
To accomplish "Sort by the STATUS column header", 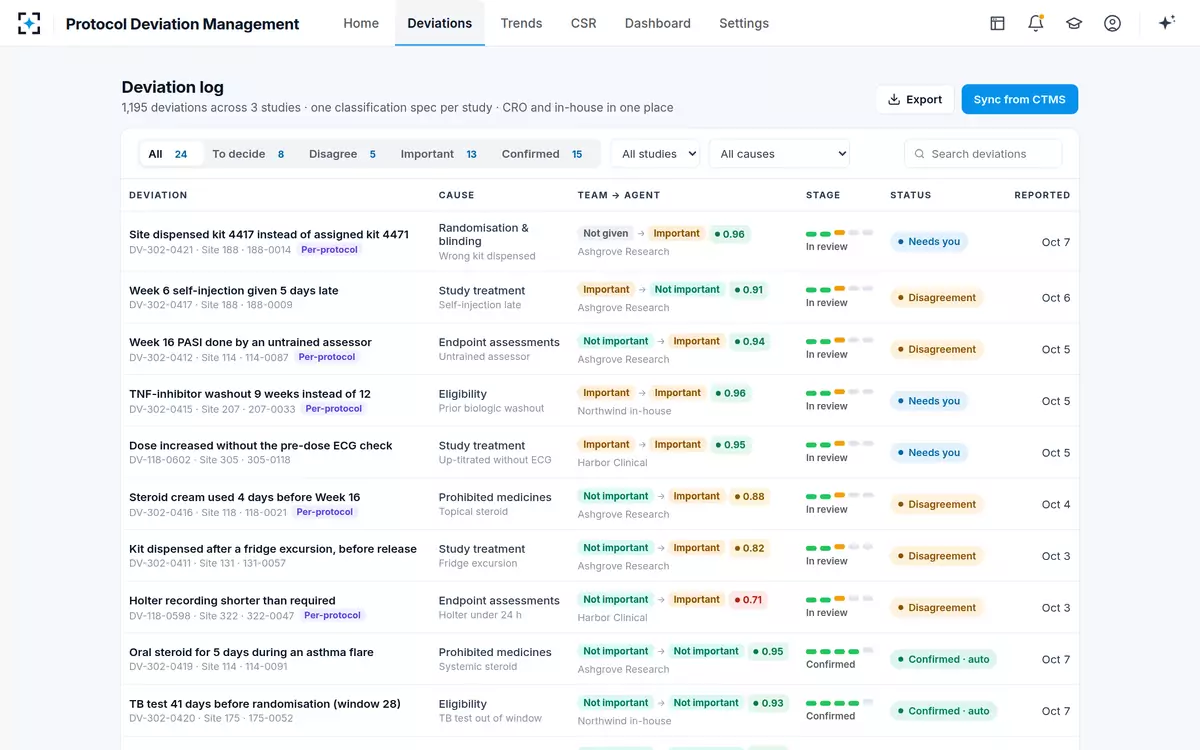I will point(910,195).
